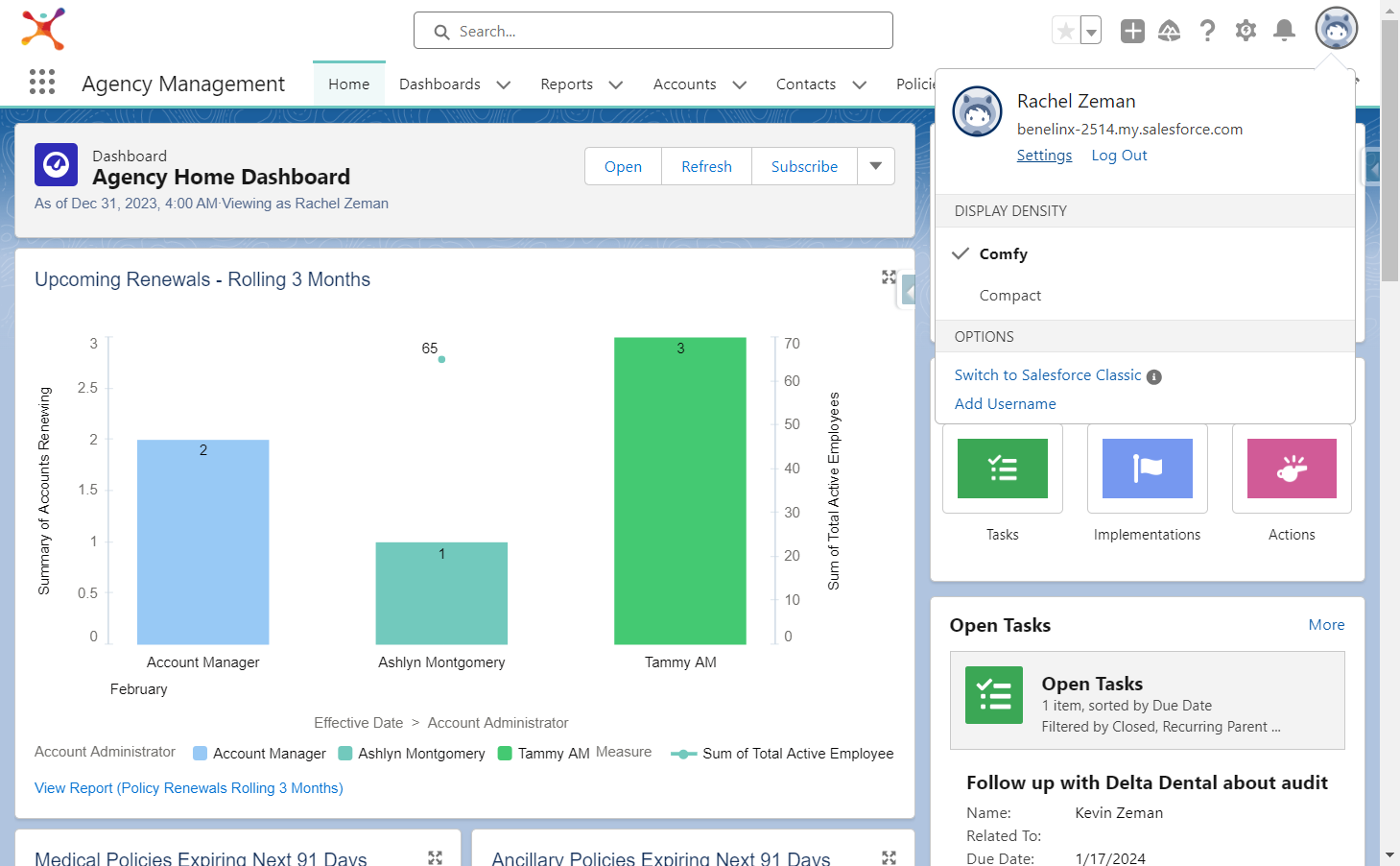Click in the global Search field
Image resolution: width=1400 pixels, height=866 pixels.
coord(653,31)
